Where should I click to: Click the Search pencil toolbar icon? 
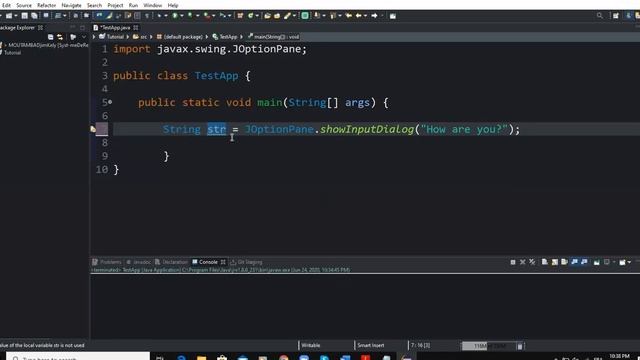pyautogui.click(x=287, y=16)
